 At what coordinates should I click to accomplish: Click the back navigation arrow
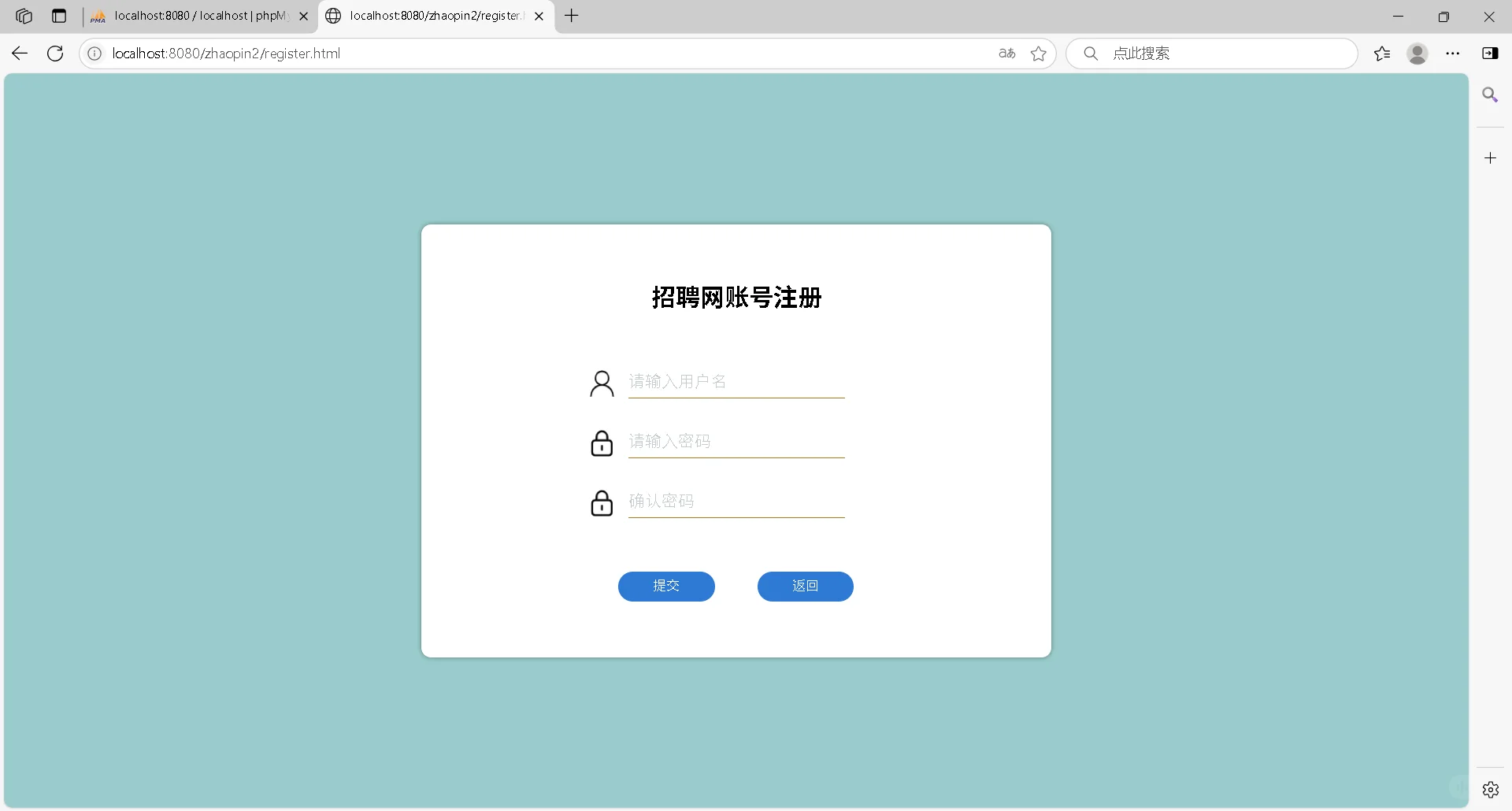coord(19,54)
